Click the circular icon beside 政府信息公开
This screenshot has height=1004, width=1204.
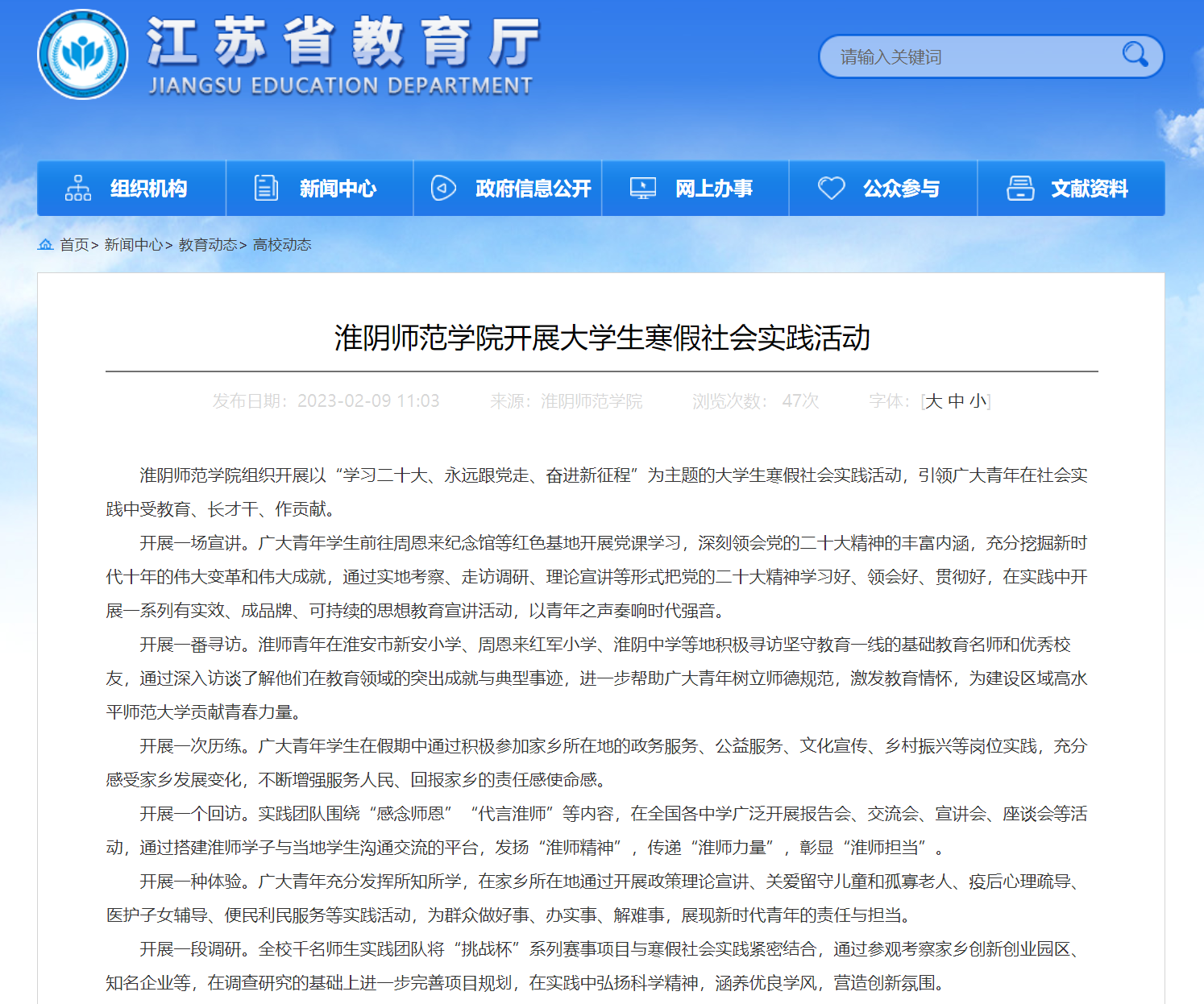(443, 188)
